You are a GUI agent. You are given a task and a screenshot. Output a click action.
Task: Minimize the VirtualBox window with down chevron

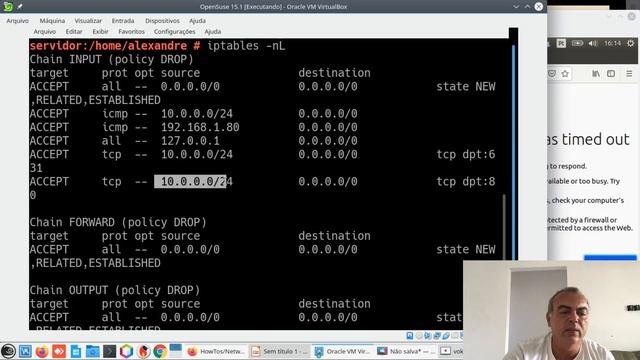tap(516, 7)
